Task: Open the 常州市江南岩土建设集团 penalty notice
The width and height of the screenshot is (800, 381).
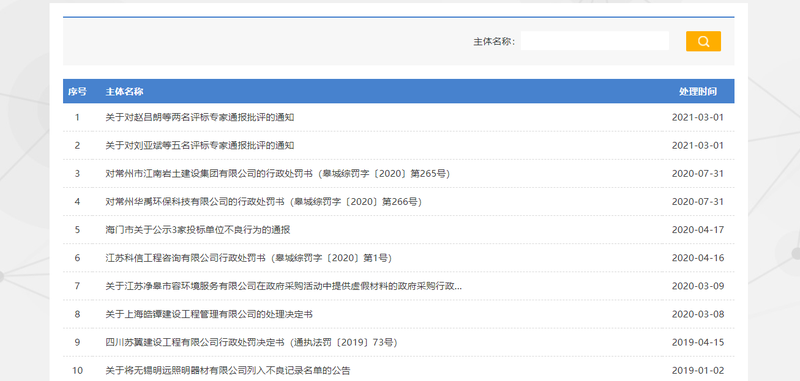Action: point(278,173)
